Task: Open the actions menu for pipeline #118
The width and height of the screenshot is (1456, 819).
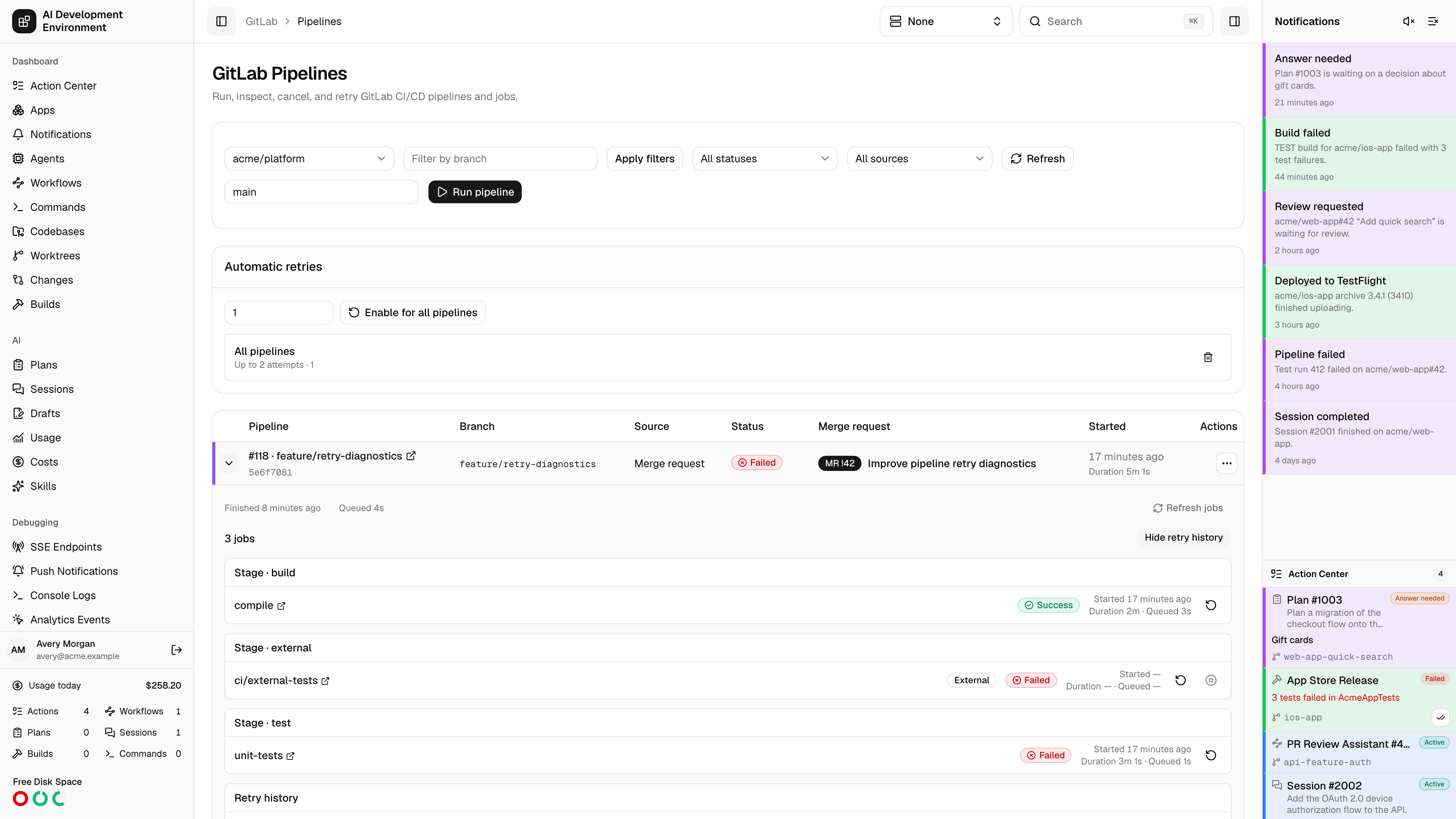Action: (x=1226, y=463)
